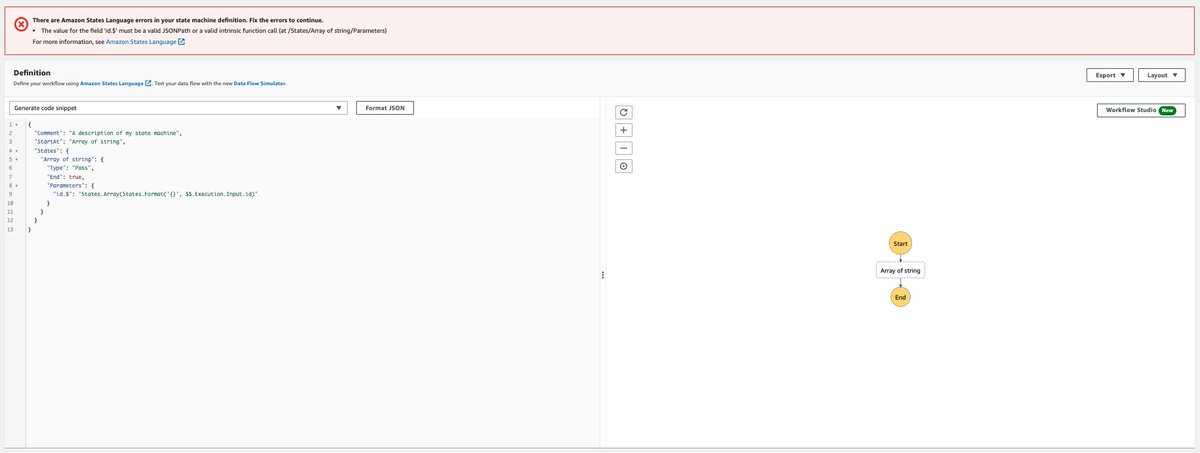The width and height of the screenshot is (1200, 453).
Task: Zoom in on the workflow graph
Action: 623,130
